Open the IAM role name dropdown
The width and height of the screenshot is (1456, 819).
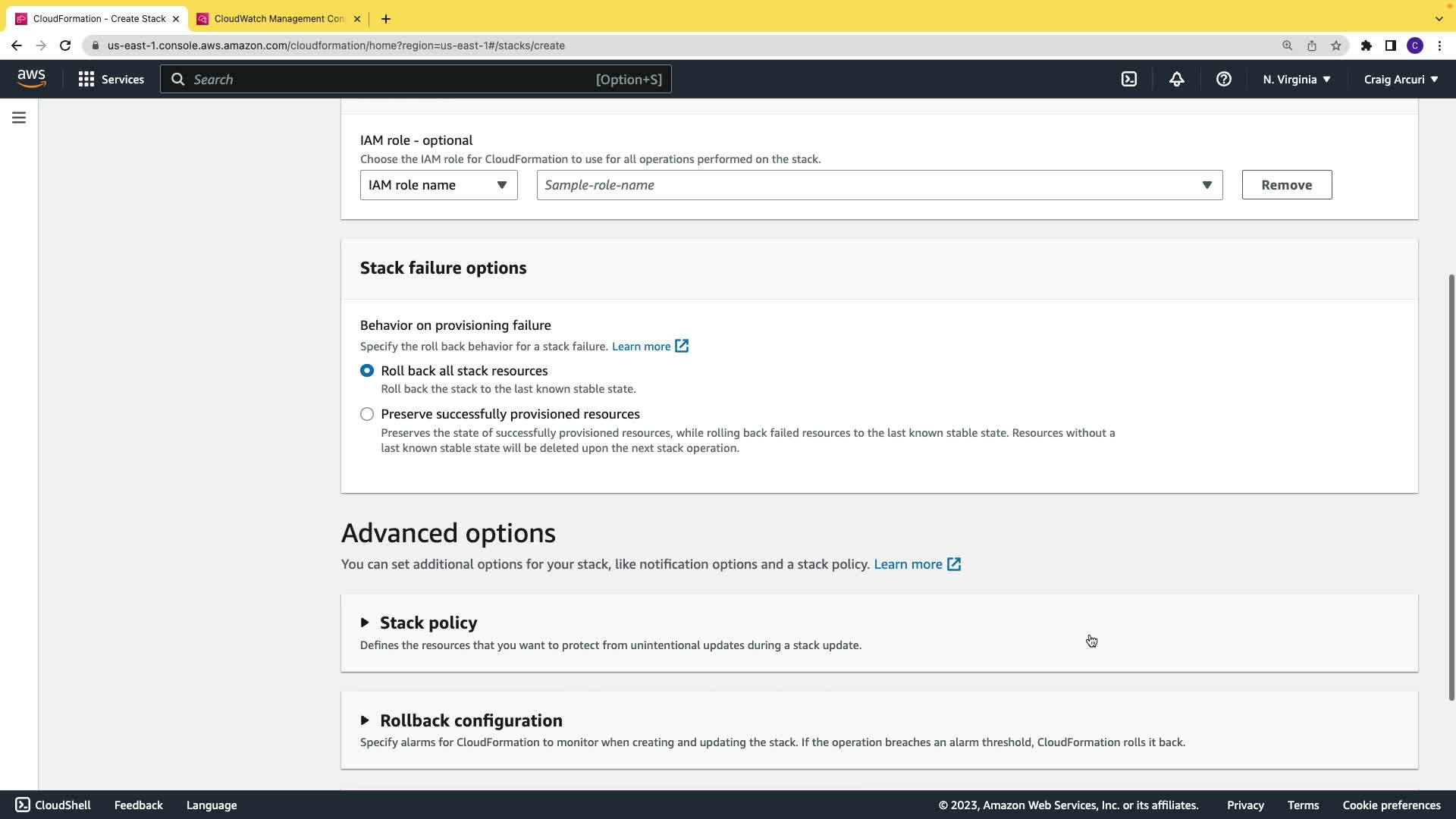(x=438, y=185)
